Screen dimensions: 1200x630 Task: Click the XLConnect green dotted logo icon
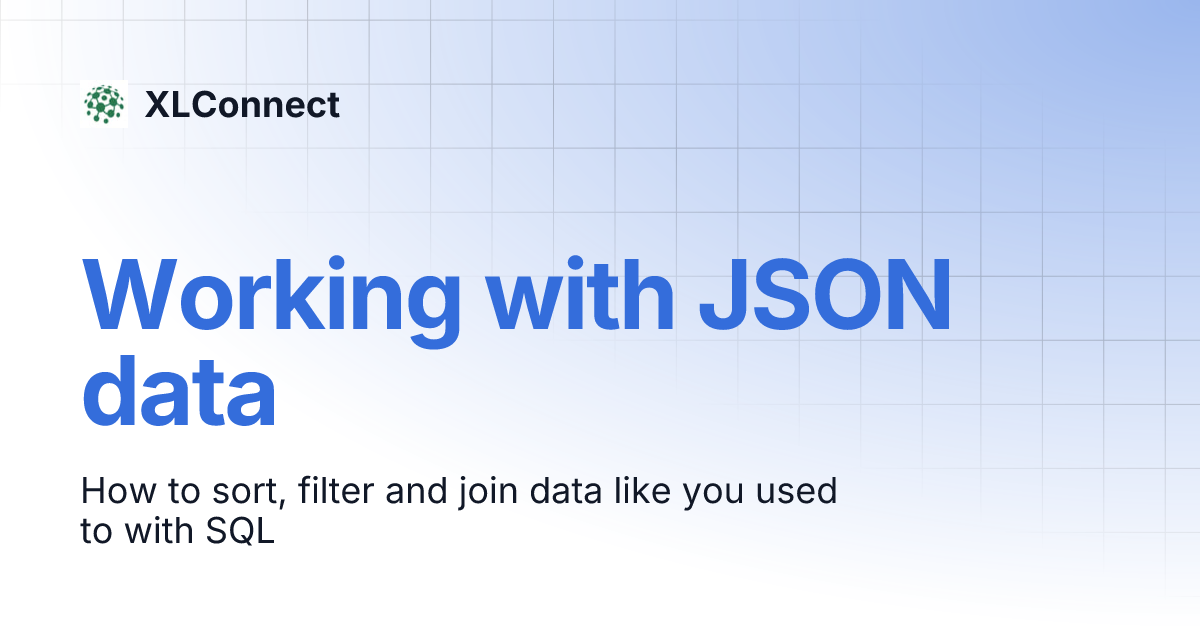104,104
